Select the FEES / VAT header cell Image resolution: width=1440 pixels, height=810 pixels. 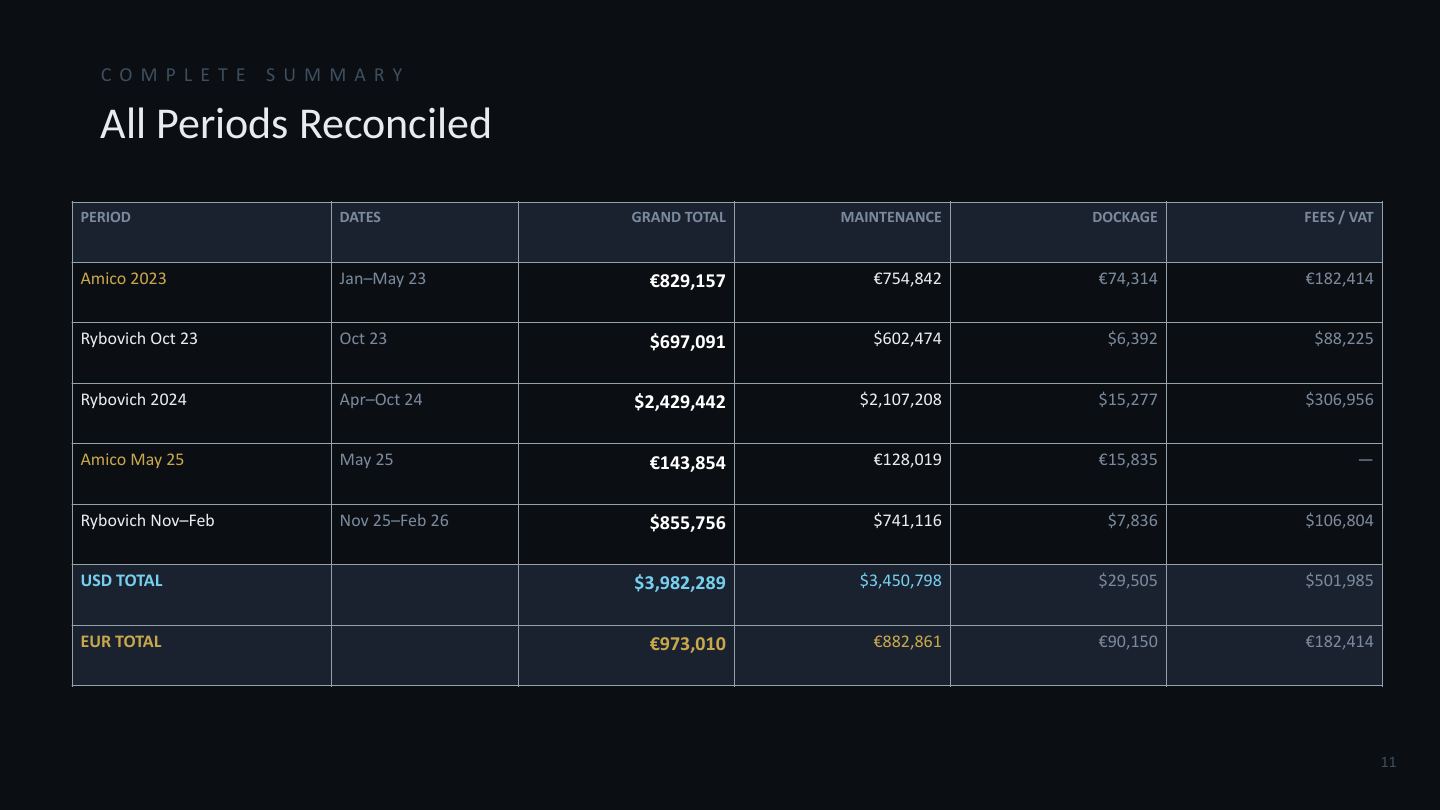(x=1274, y=232)
